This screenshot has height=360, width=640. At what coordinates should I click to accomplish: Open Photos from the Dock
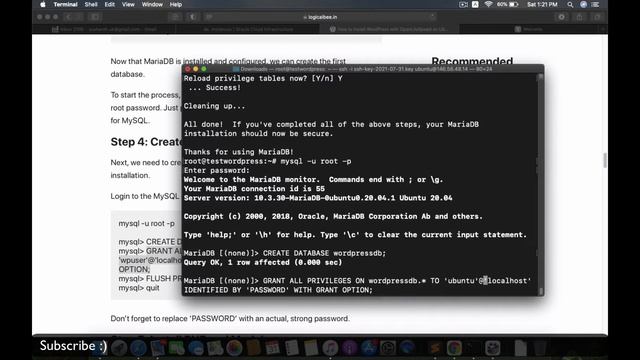point(234,348)
